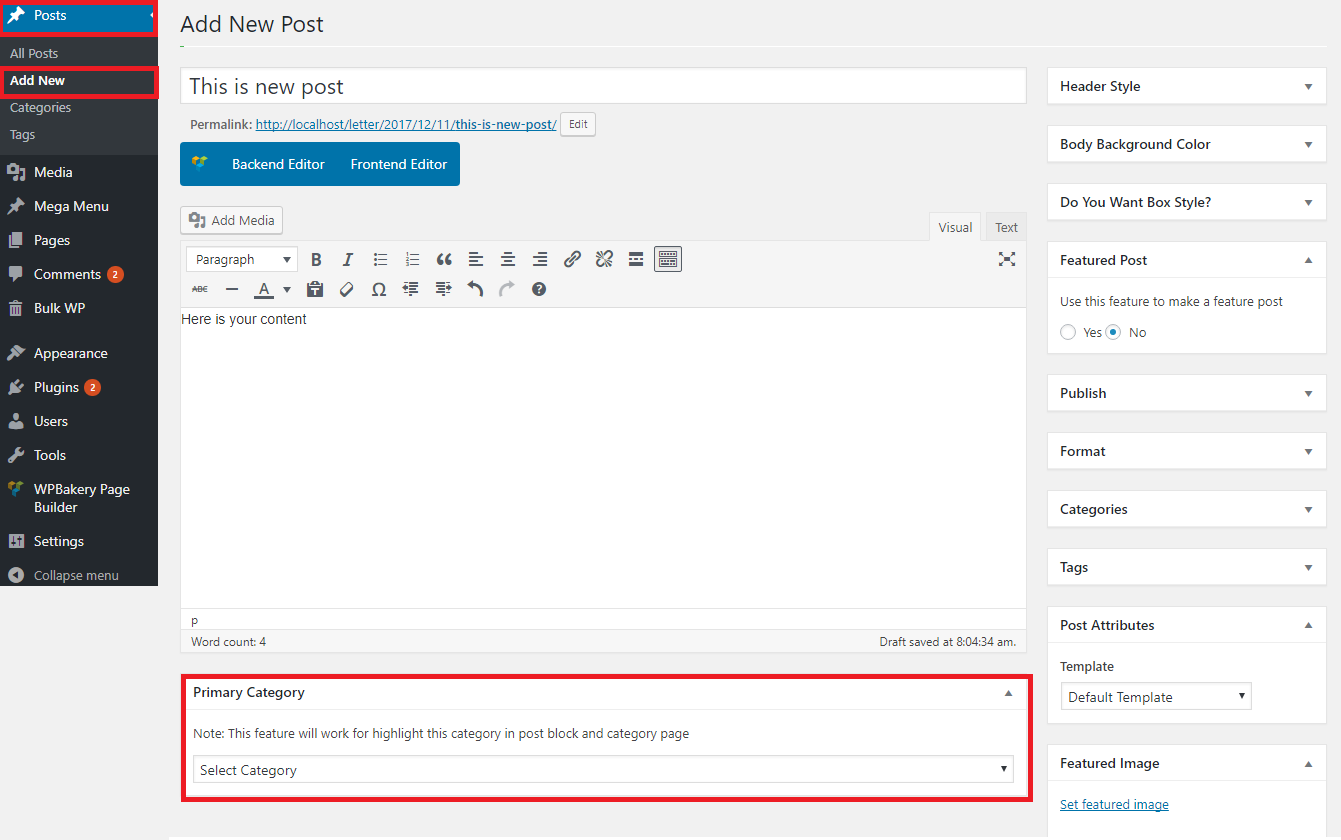Click the Undo arrow icon
The height and width of the screenshot is (840, 1341).
click(x=475, y=289)
